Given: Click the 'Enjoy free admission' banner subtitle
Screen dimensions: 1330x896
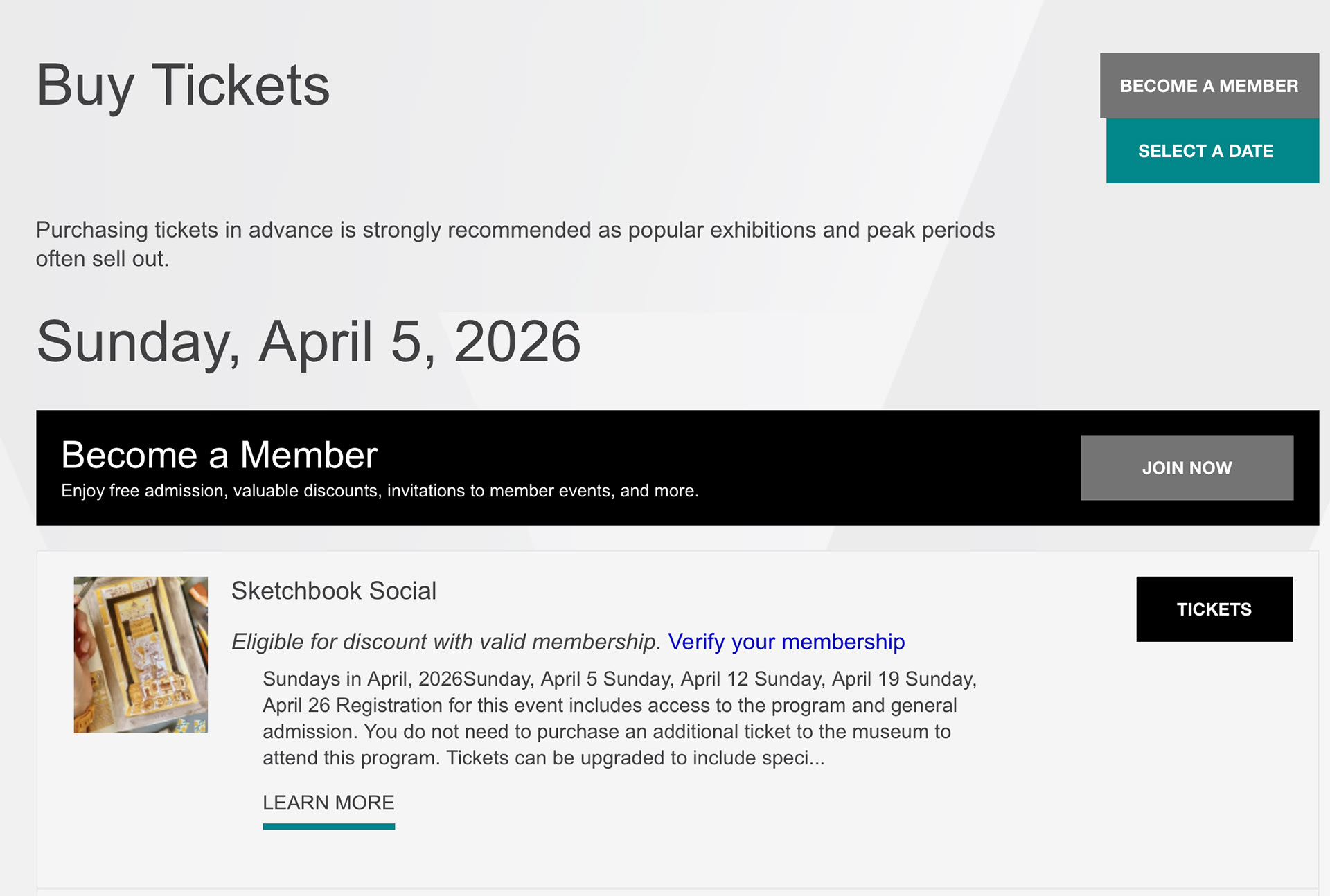Looking at the screenshot, I should click(380, 491).
